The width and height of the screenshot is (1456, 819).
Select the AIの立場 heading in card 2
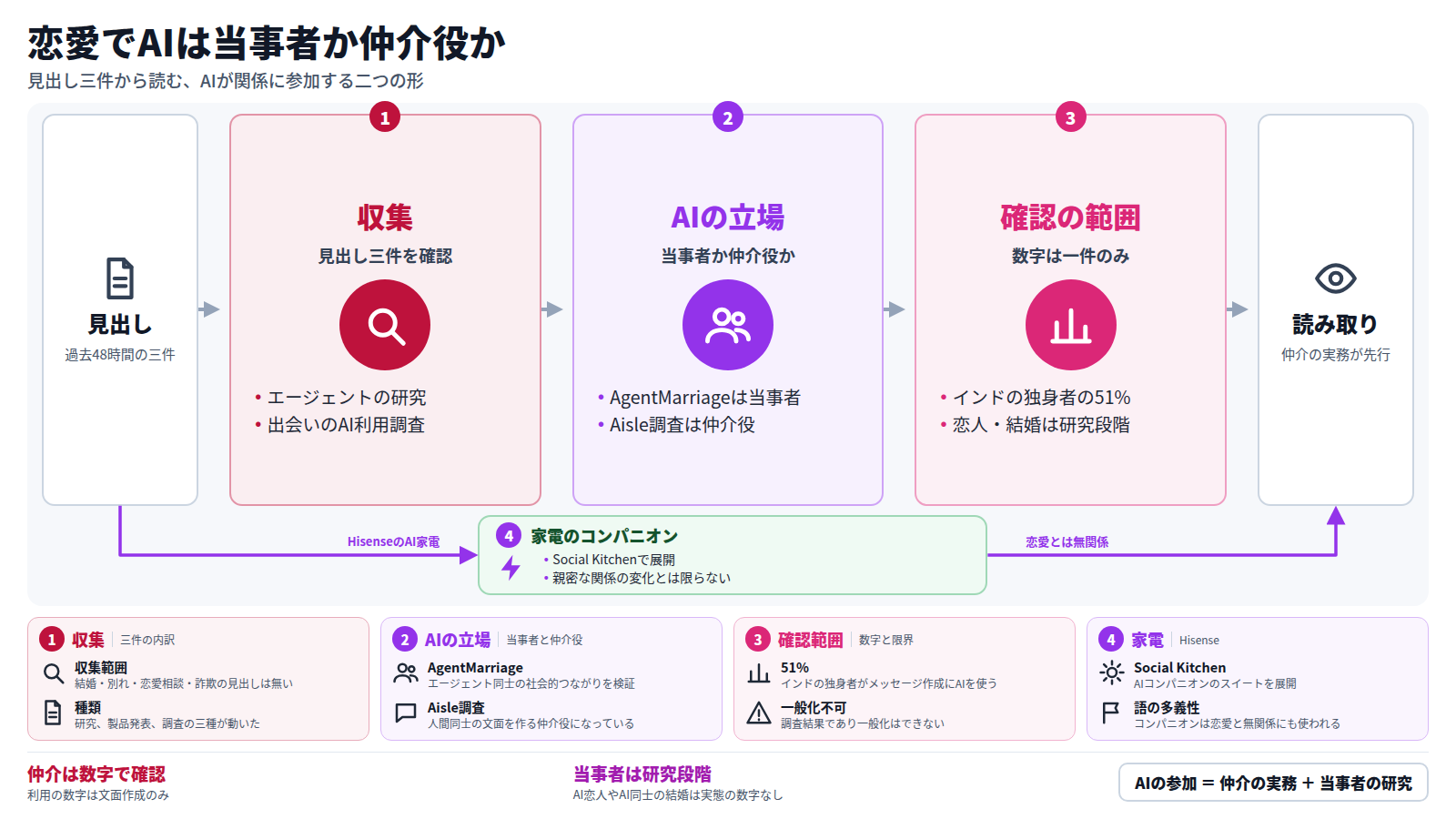[x=728, y=217]
